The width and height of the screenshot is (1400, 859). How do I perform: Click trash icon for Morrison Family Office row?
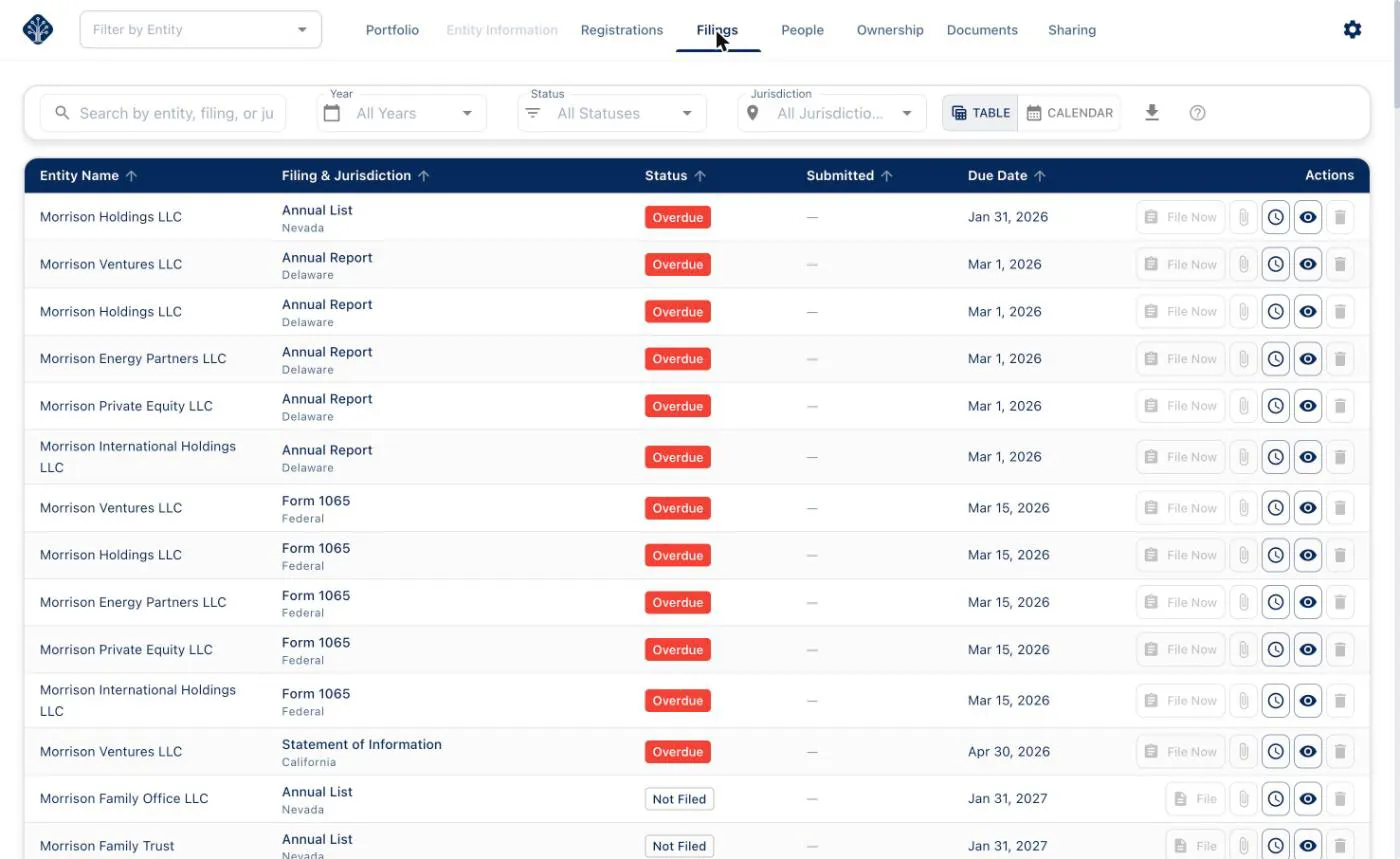pyautogui.click(x=1340, y=799)
